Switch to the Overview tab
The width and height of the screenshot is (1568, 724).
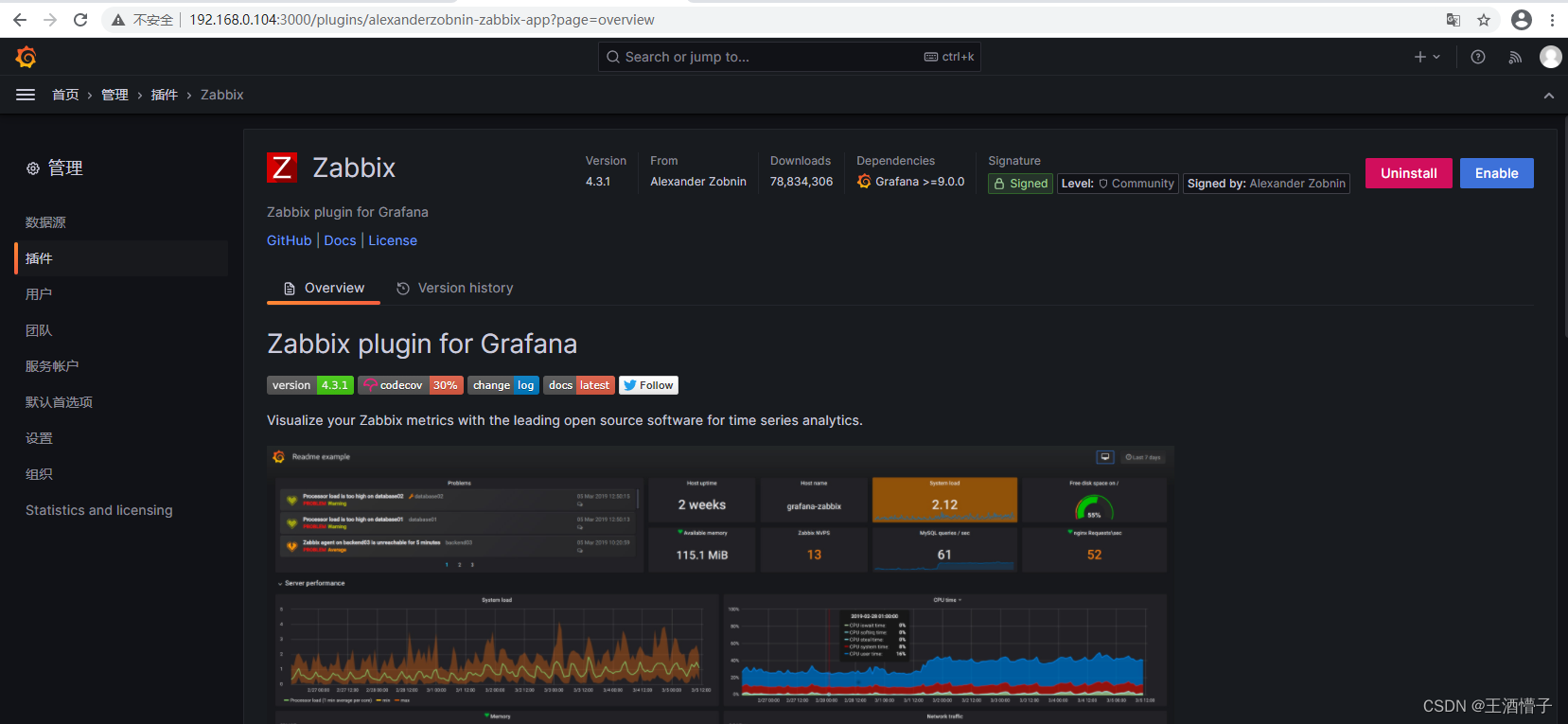324,288
